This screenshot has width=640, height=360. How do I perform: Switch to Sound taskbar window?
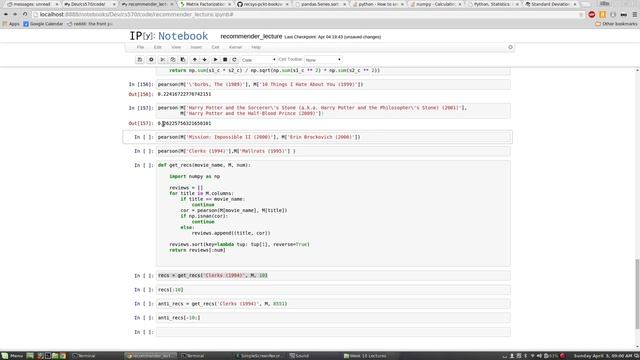(x=299, y=356)
